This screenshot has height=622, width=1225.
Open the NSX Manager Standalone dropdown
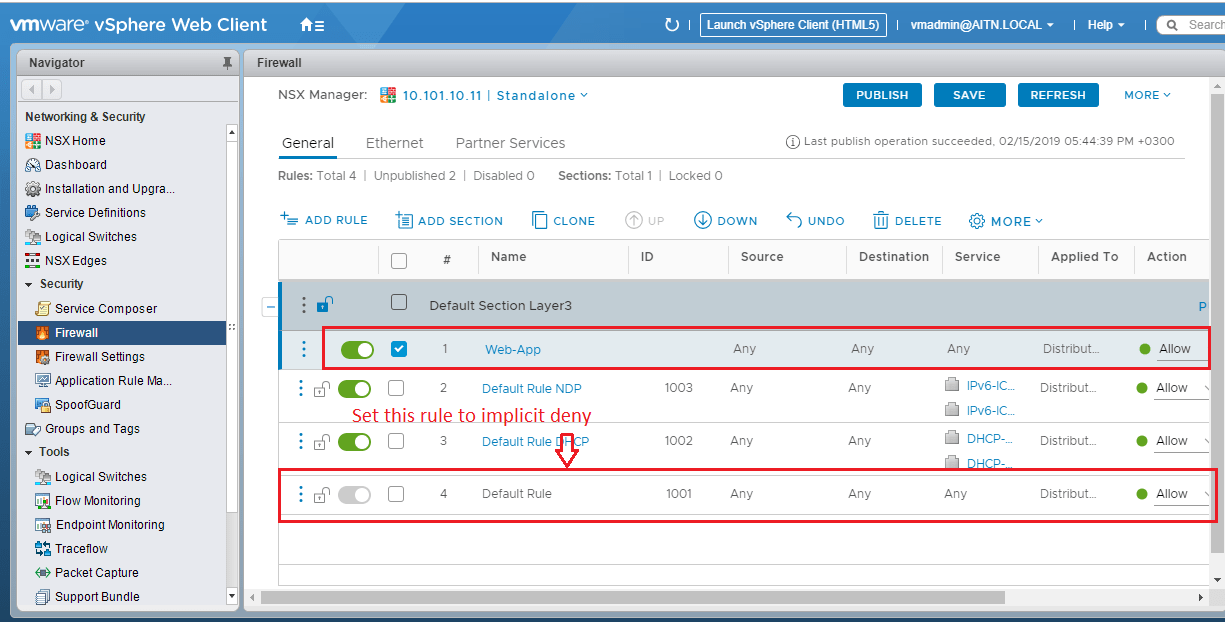coord(543,96)
